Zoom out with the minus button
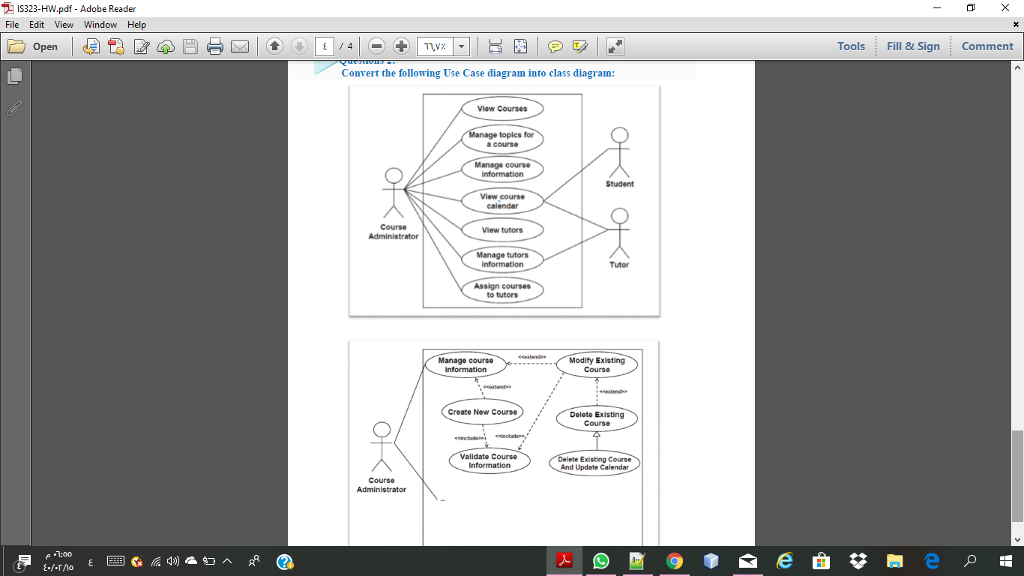Image resolution: width=1024 pixels, height=576 pixels. pos(376,46)
